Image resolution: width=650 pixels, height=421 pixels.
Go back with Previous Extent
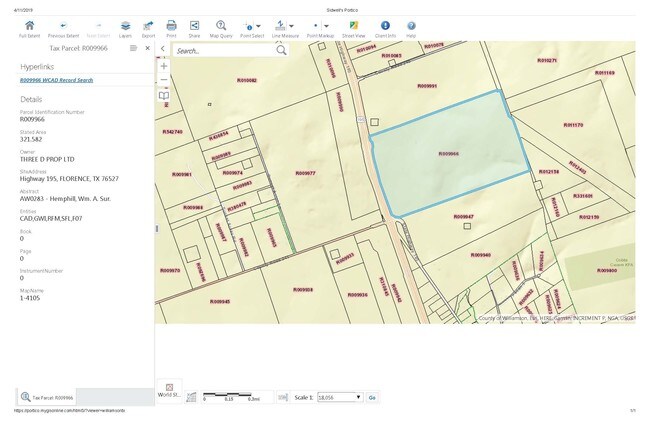click(x=65, y=24)
